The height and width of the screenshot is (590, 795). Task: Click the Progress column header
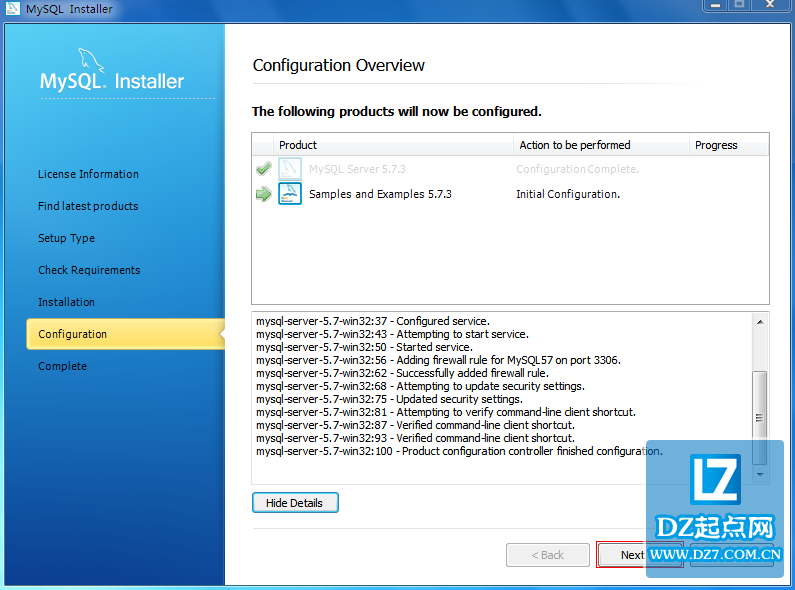(x=729, y=145)
